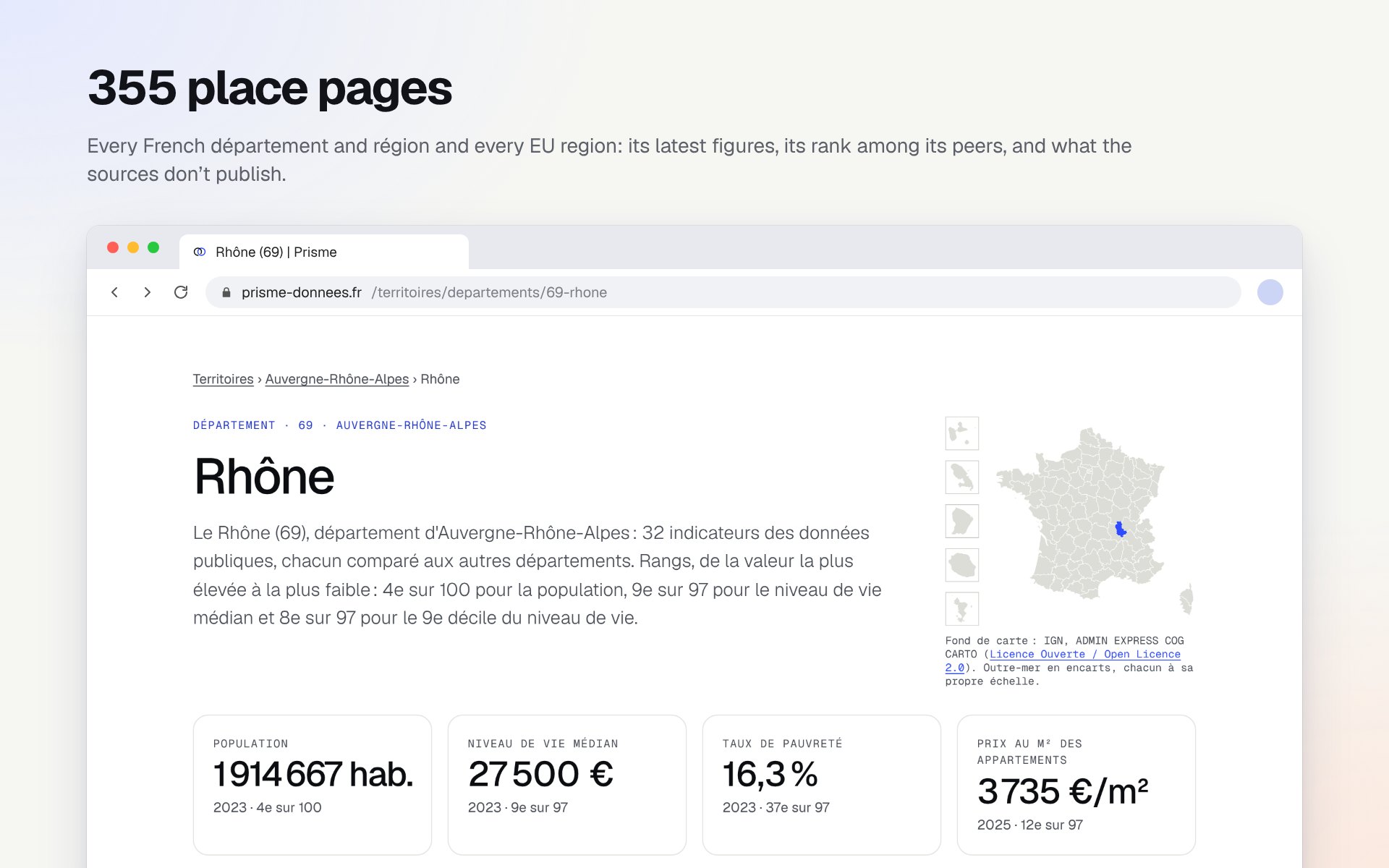Click the browser forward arrow

[148, 292]
